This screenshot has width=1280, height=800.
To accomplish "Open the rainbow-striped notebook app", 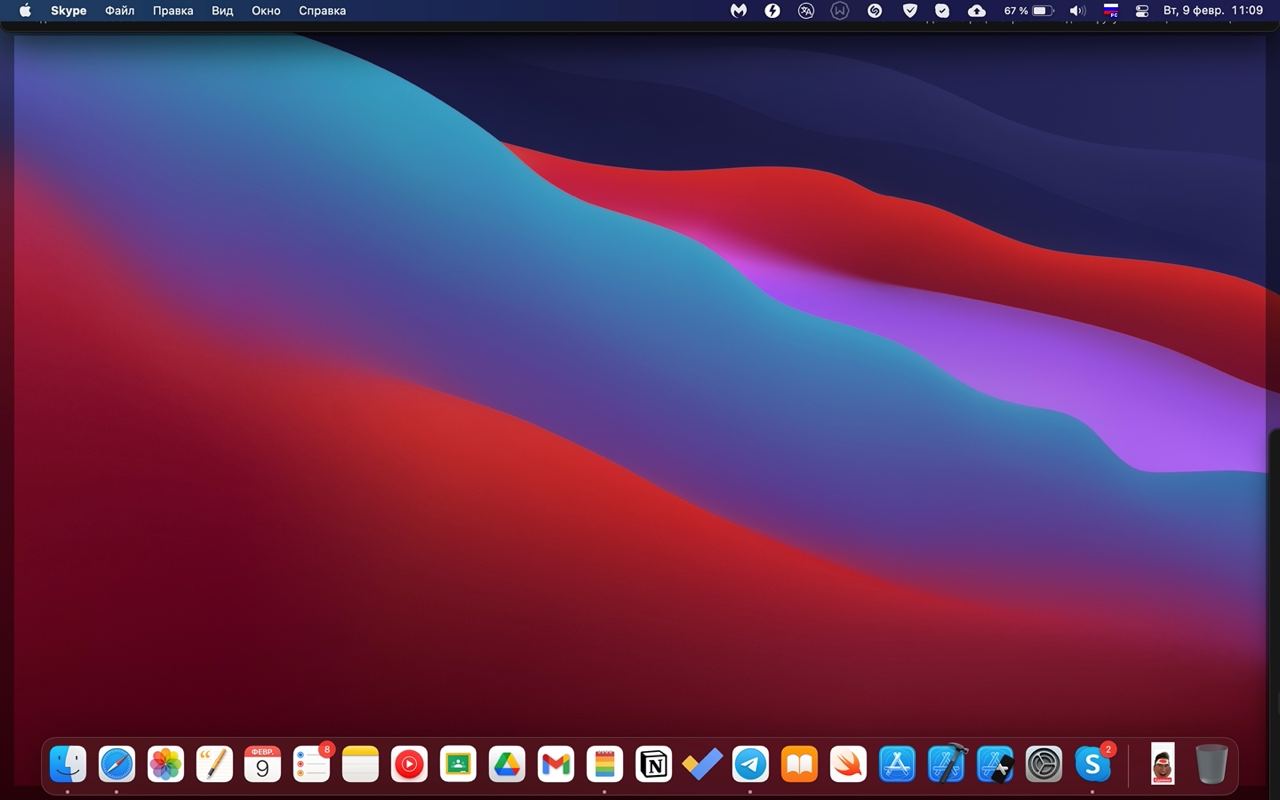I will [x=605, y=765].
